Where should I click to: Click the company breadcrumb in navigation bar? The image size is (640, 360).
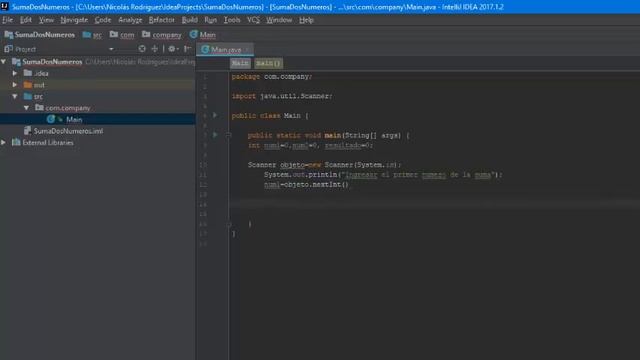click(x=162, y=35)
